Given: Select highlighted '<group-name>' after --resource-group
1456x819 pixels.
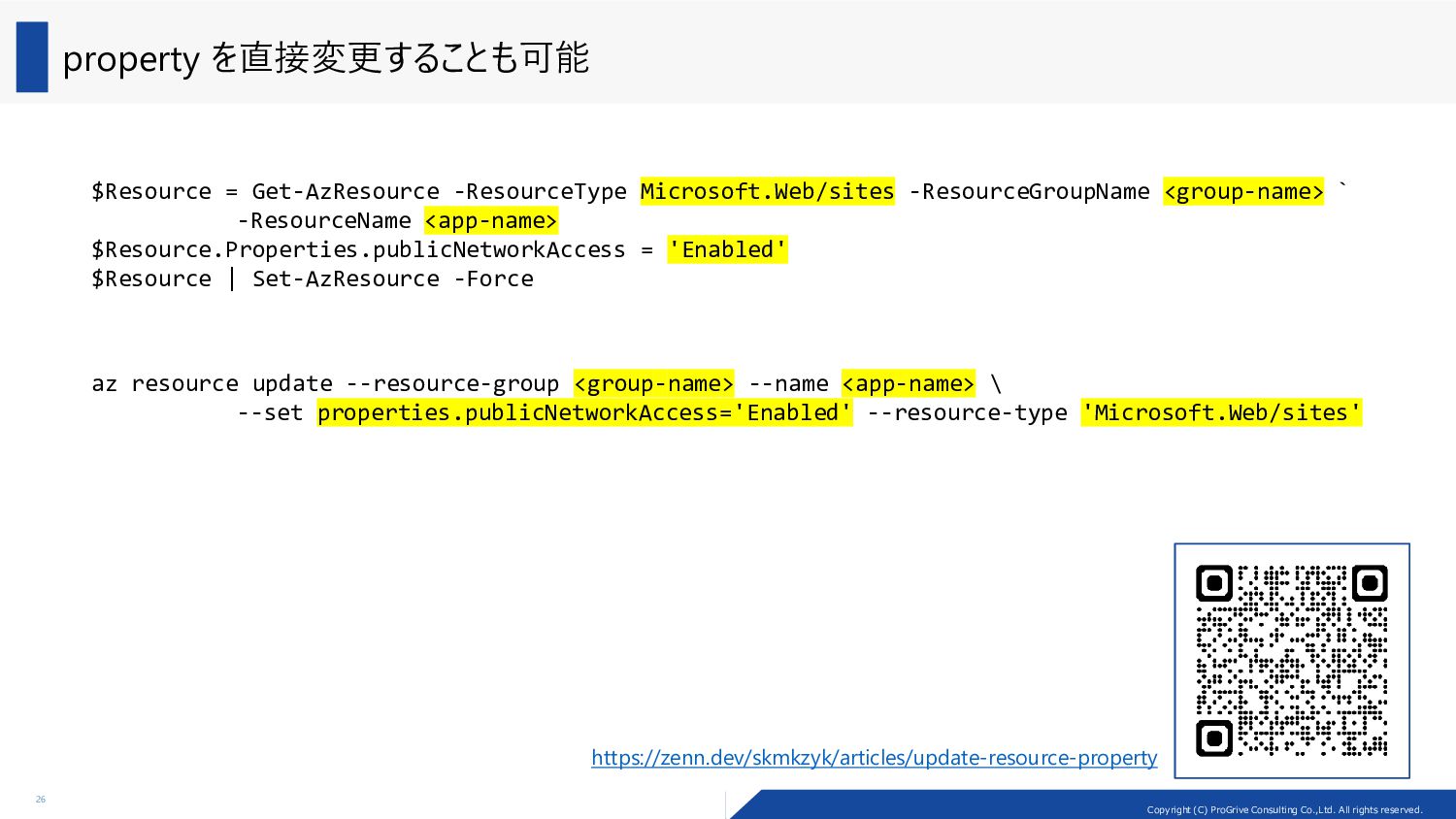Looking at the screenshot, I should coord(654,384).
